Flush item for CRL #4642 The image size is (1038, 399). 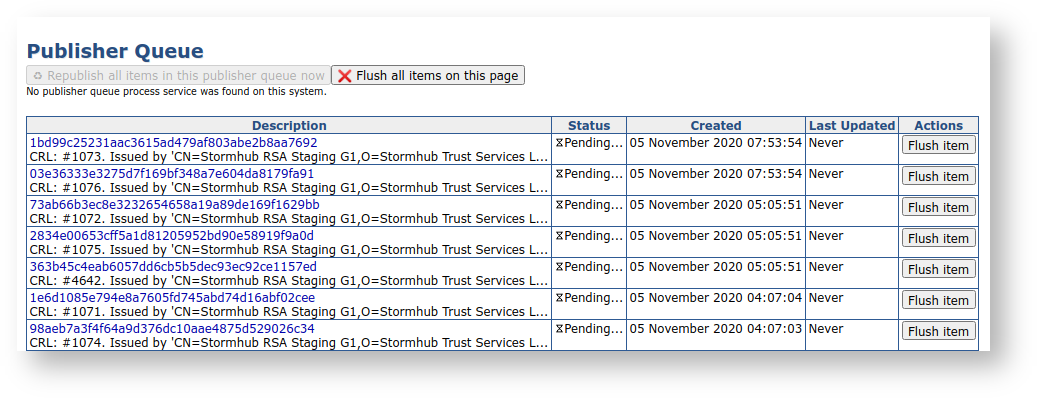[x=938, y=269]
